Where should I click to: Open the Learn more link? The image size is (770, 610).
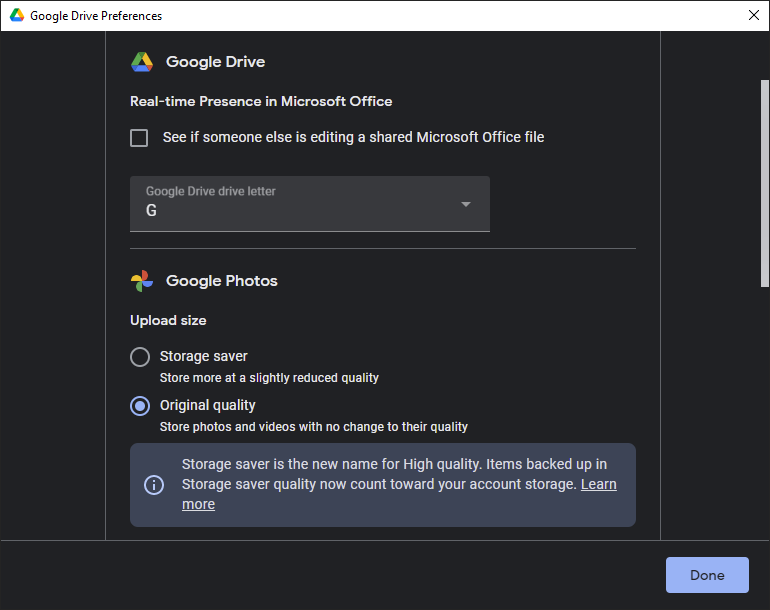599,484
